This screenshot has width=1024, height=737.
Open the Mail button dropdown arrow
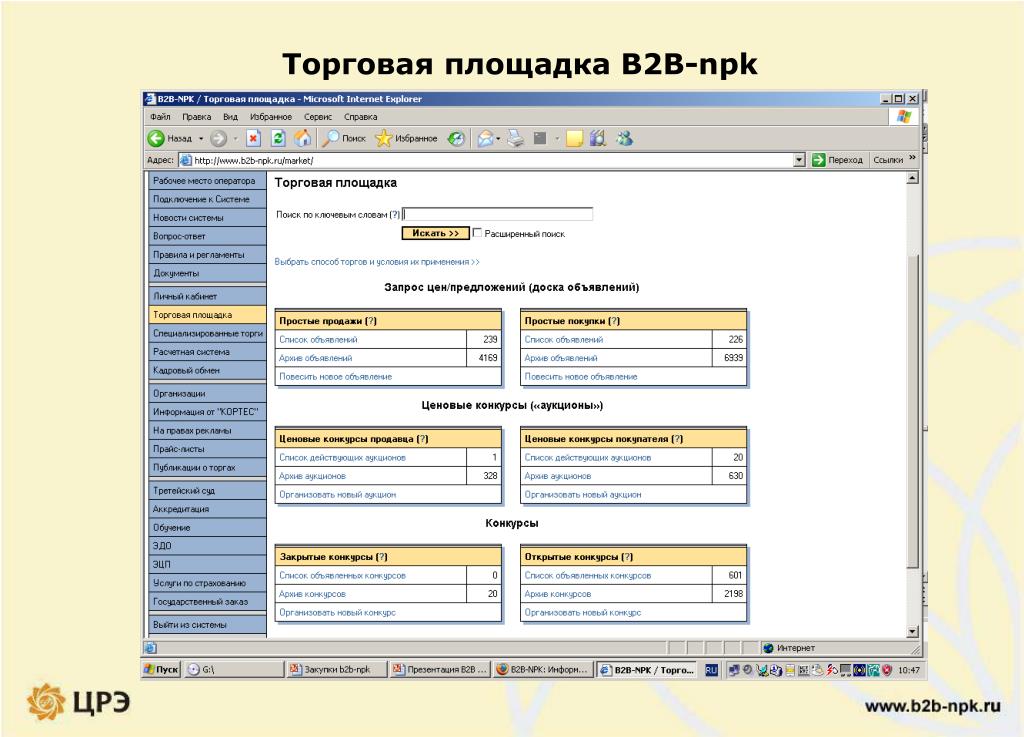498,138
